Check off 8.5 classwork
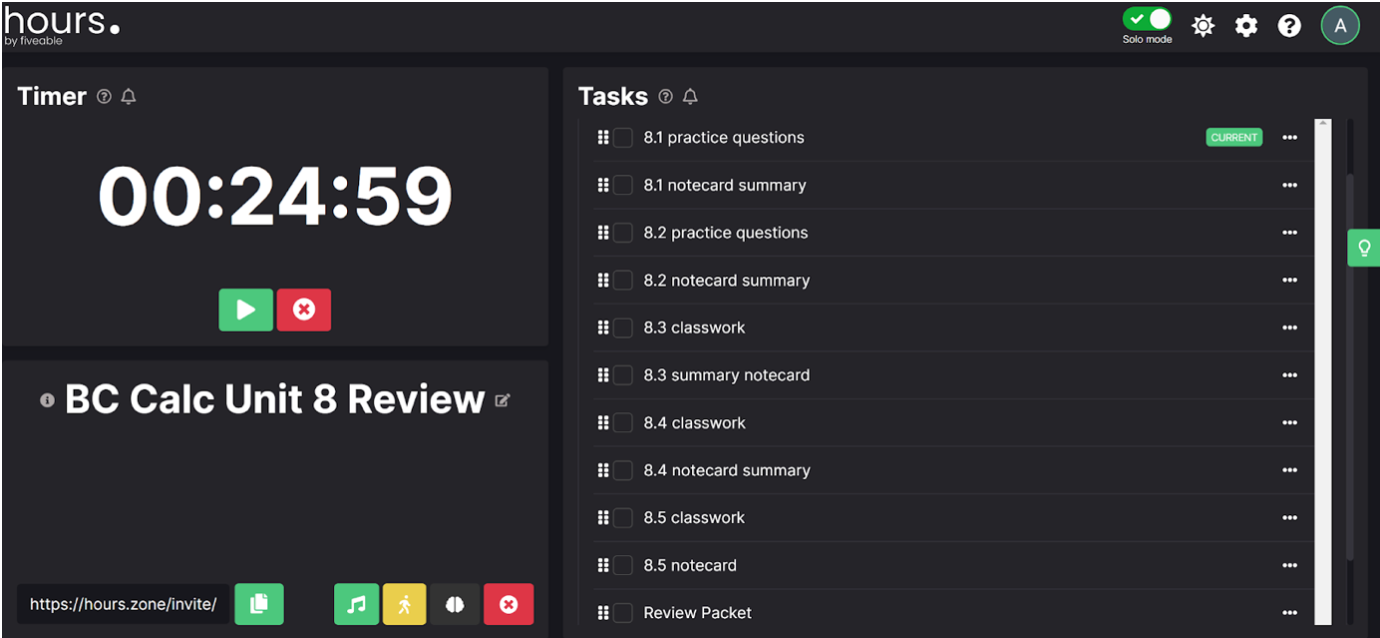1380x638 pixels. click(623, 518)
